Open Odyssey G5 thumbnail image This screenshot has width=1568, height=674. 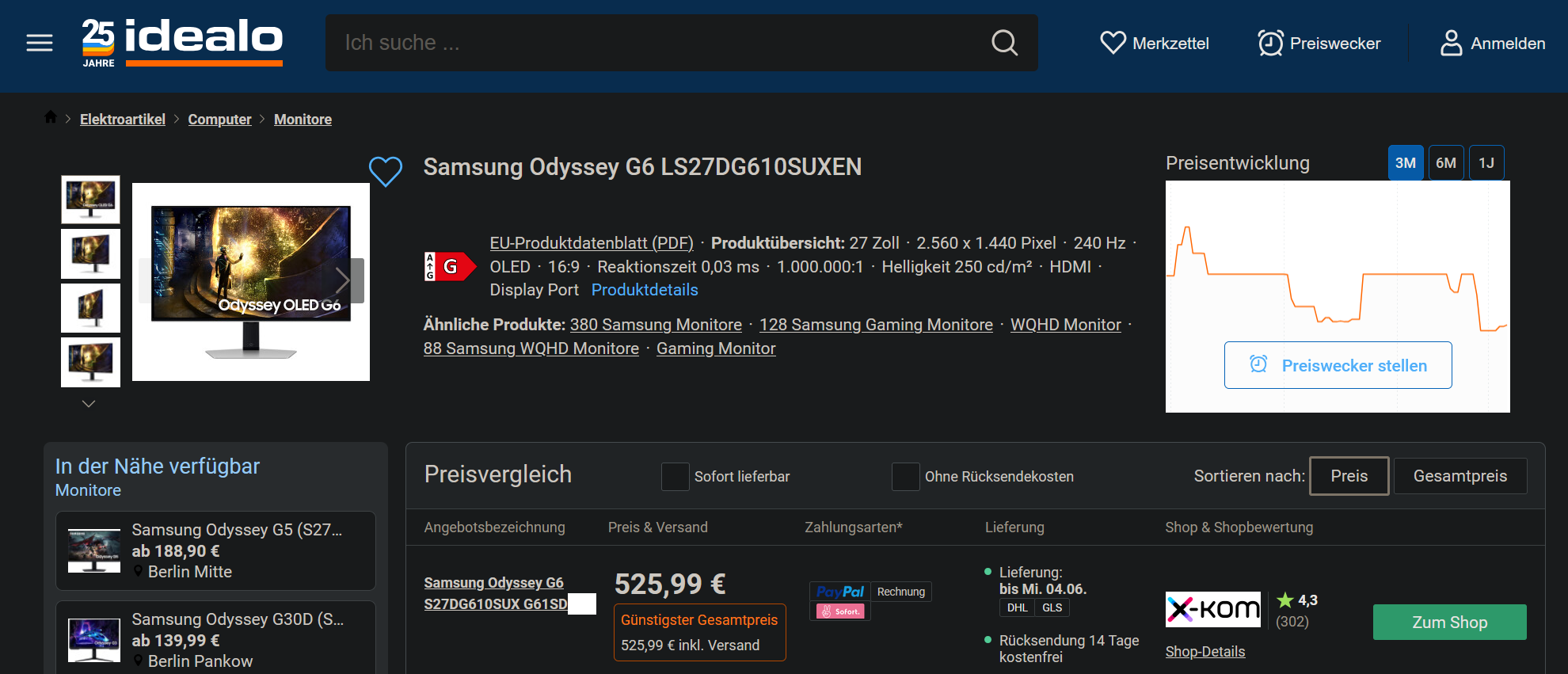(x=94, y=550)
